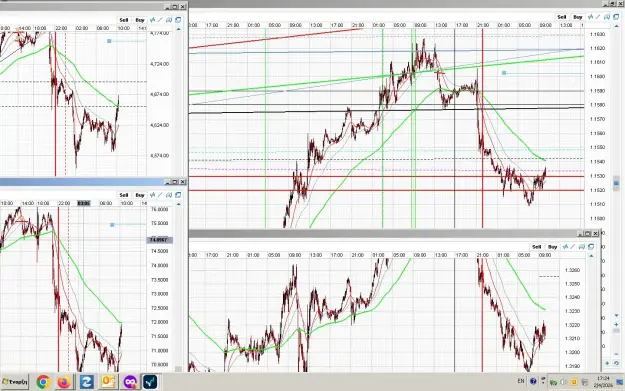
Task: Launch Google Chrome from taskbar
Action: (x=43, y=382)
